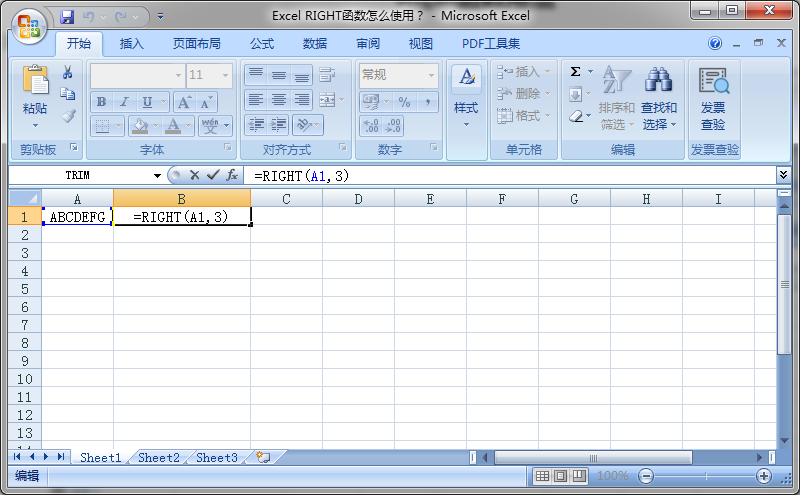Click the phonetic guide wén icon

pyautogui.click(x=210, y=126)
